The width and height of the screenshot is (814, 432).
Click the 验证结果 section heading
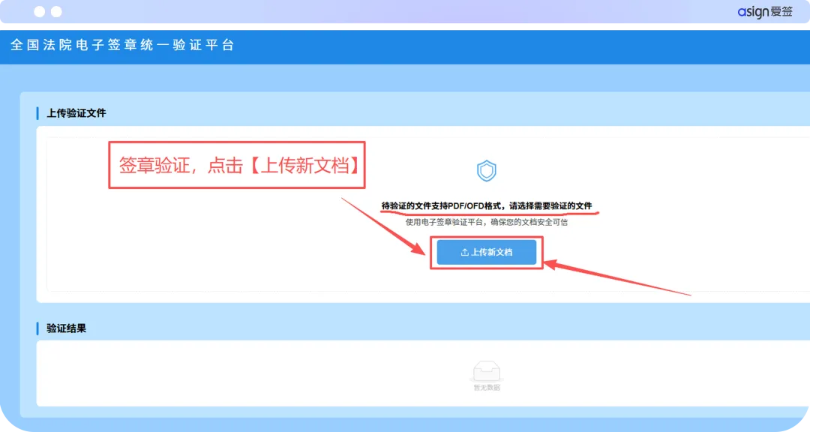click(x=67, y=328)
